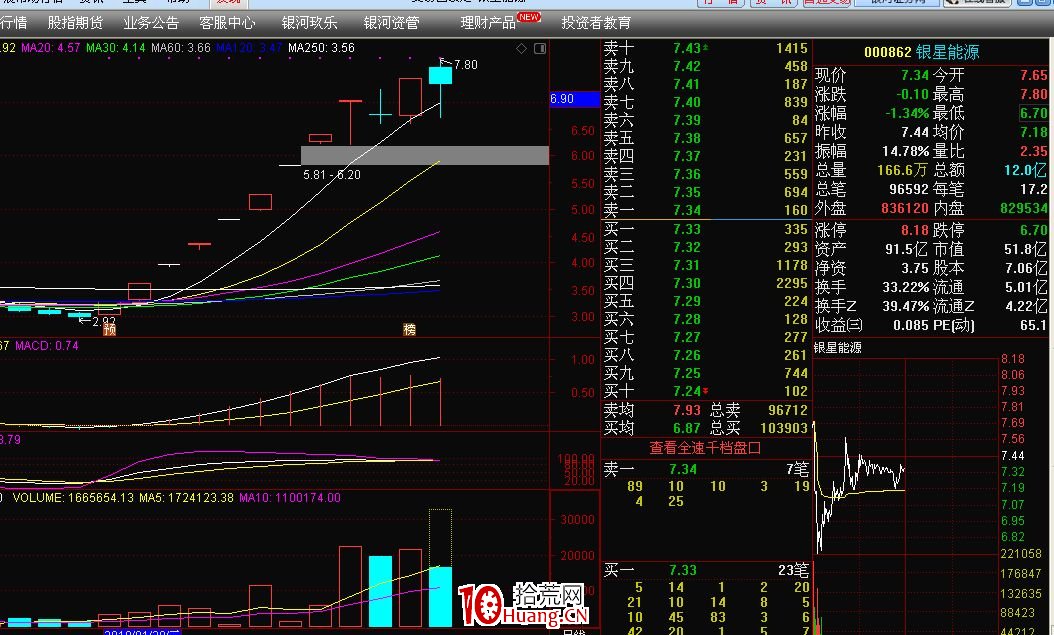
Task: Click the 涨幅 -1.34% value
Action: [907, 113]
